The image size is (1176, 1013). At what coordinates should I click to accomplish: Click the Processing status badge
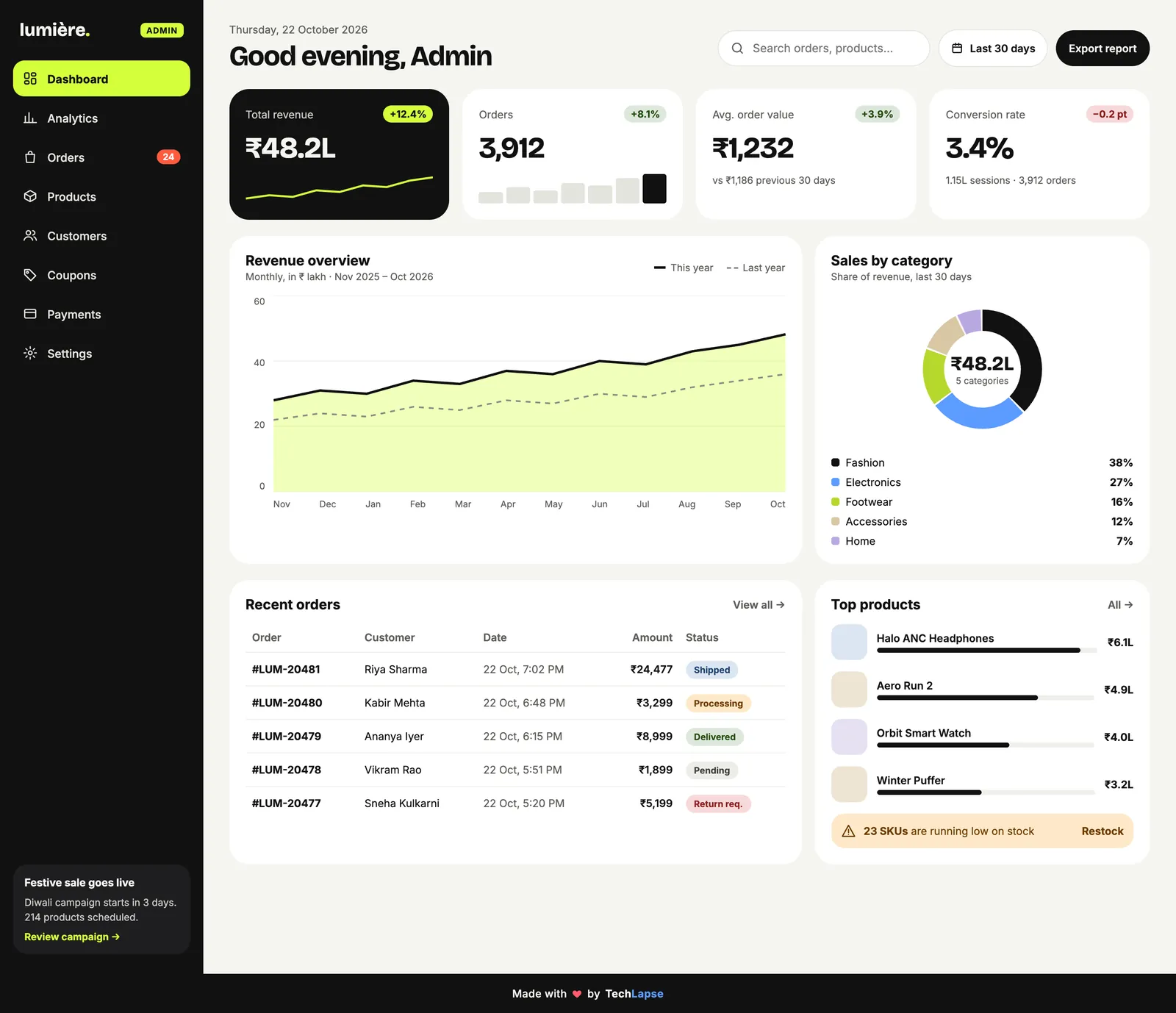(x=718, y=704)
